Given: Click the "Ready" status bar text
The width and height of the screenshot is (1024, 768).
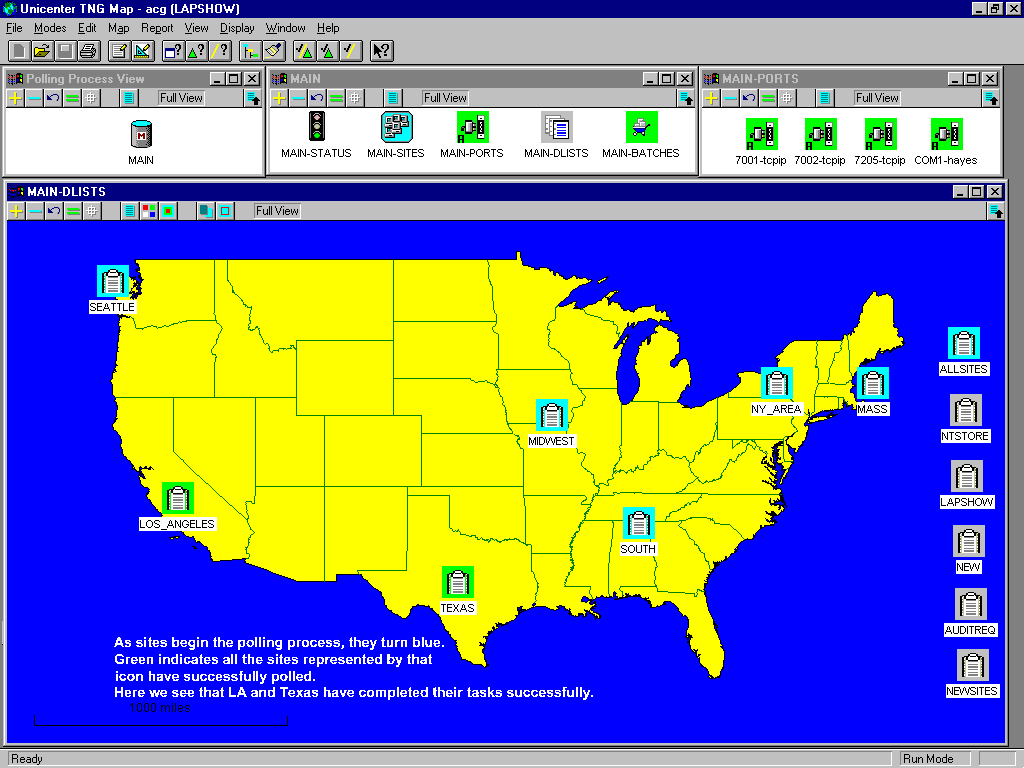Looking at the screenshot, I should [27, 759].
